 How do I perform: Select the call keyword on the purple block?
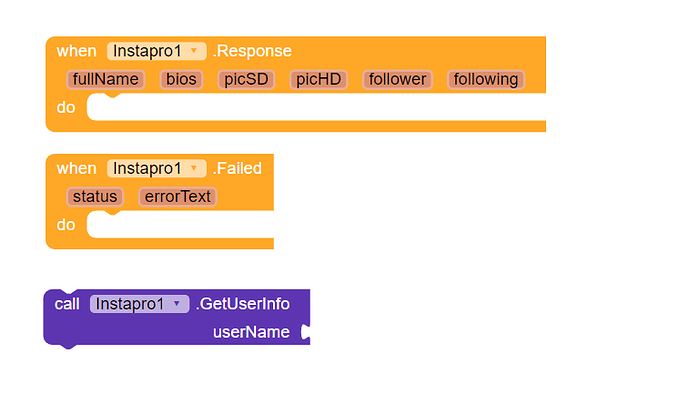click(x=67, y=304)
